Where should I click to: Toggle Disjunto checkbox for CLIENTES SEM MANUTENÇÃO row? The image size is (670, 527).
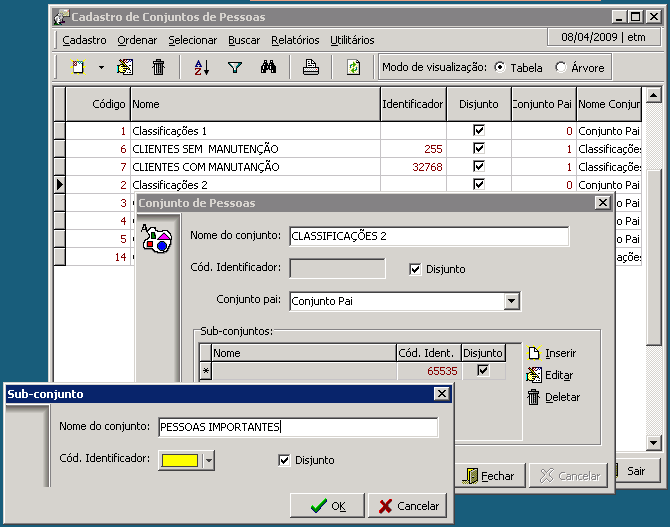pos(479,149)
